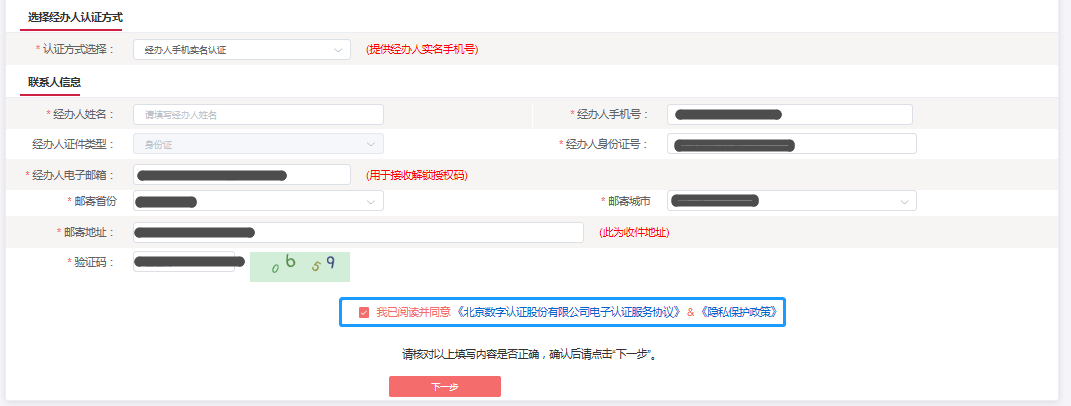Focus the 邮寄地址 text field
The height and width of the screenshot is (406, 1071).
click(357, 232)
